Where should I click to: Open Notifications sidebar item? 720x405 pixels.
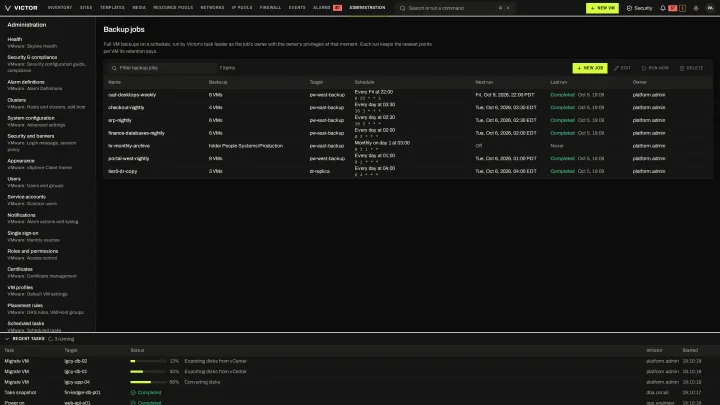[x=47, y=219]
